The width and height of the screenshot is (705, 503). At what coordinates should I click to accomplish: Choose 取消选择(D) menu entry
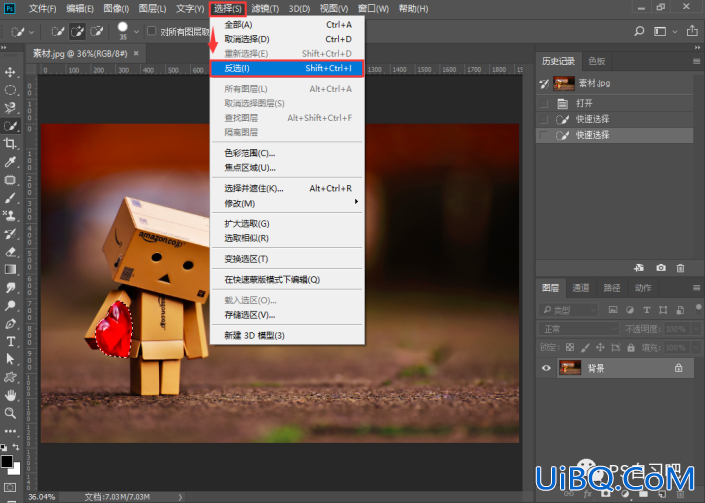tap(287, 39)
